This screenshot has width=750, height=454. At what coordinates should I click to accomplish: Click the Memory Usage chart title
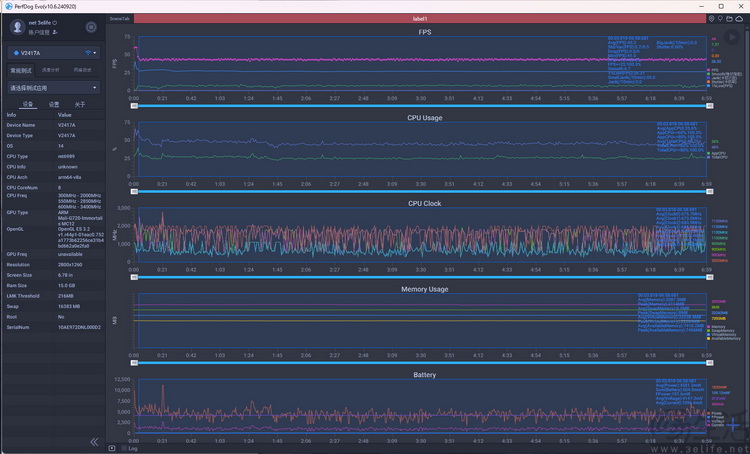coord(425,289)
